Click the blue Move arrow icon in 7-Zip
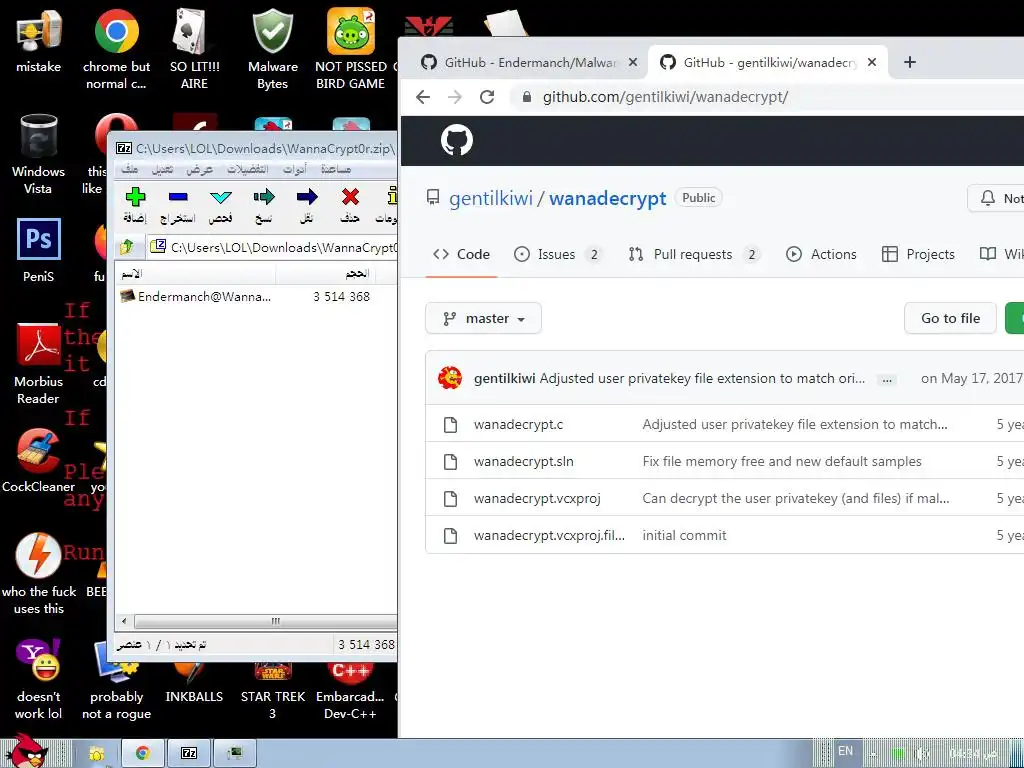1024x768 pixels. tap(307, 197)
